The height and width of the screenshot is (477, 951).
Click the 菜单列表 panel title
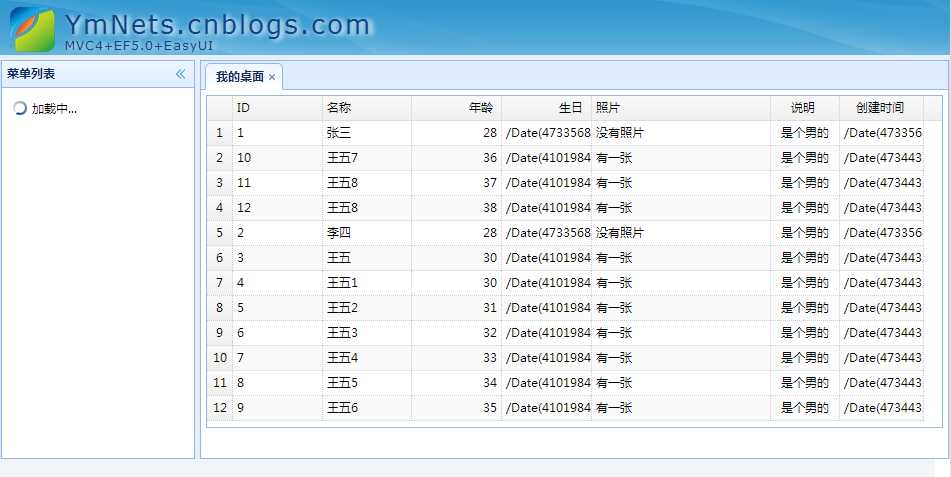pos(31,74)
